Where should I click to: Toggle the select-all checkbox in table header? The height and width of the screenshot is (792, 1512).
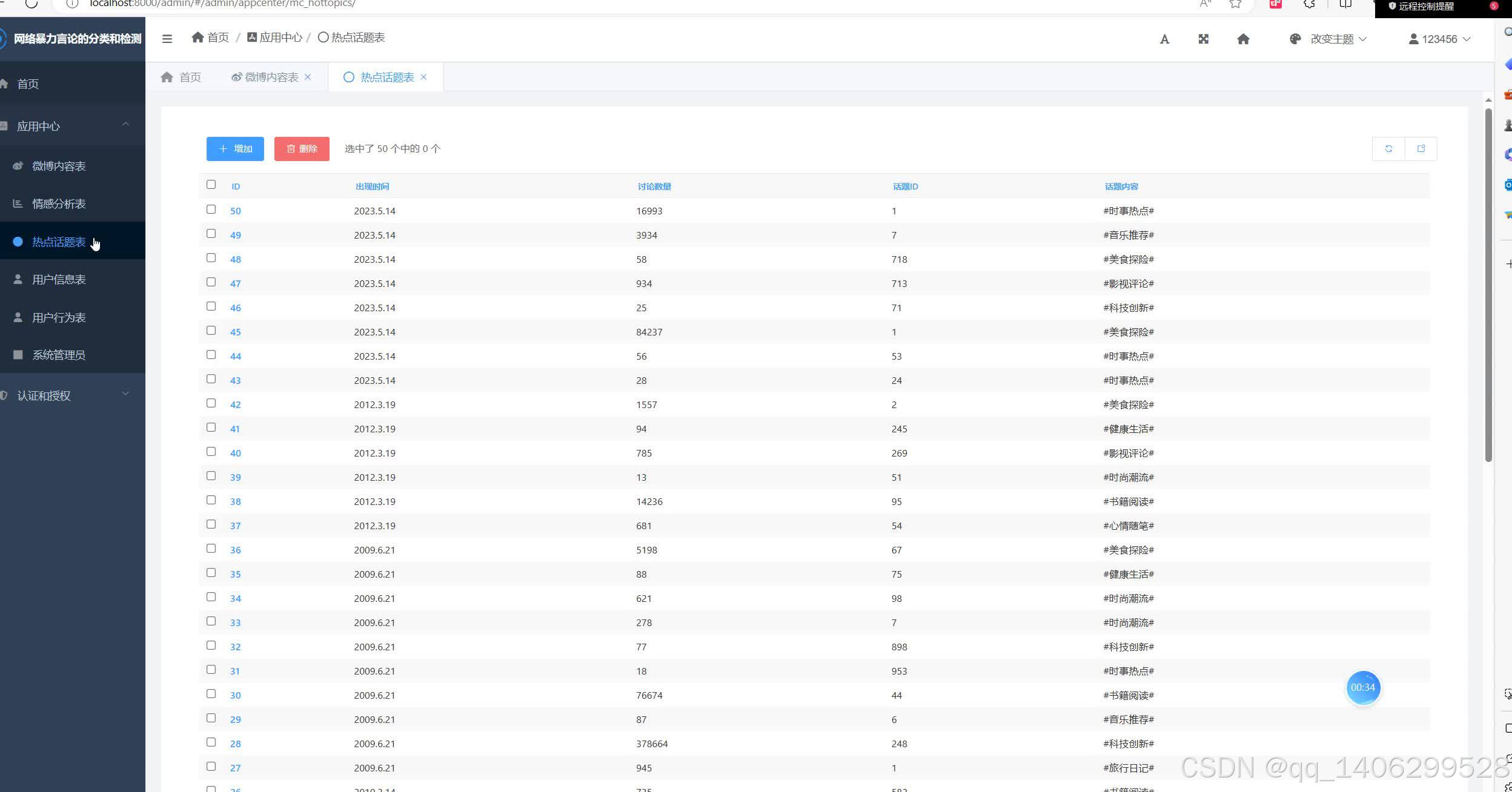(211, 185)
